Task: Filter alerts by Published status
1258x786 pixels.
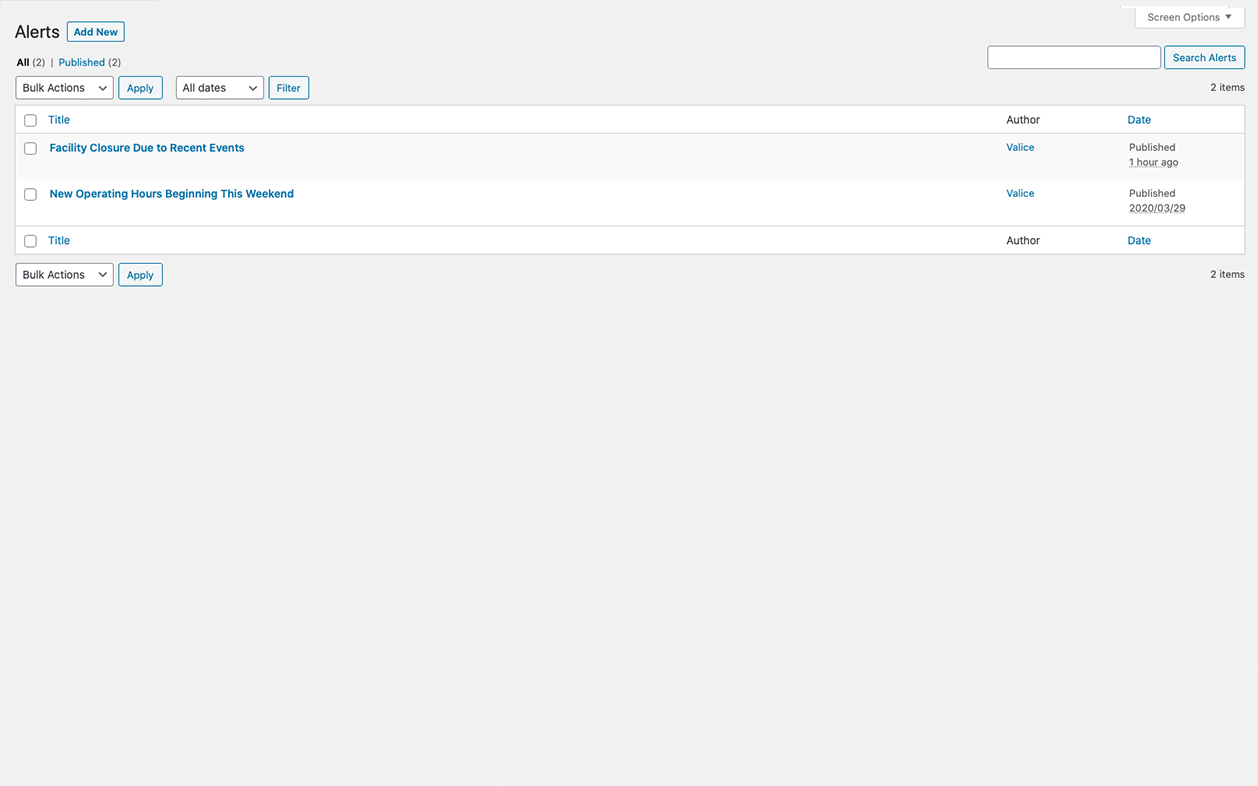Action: click(82, 62)
